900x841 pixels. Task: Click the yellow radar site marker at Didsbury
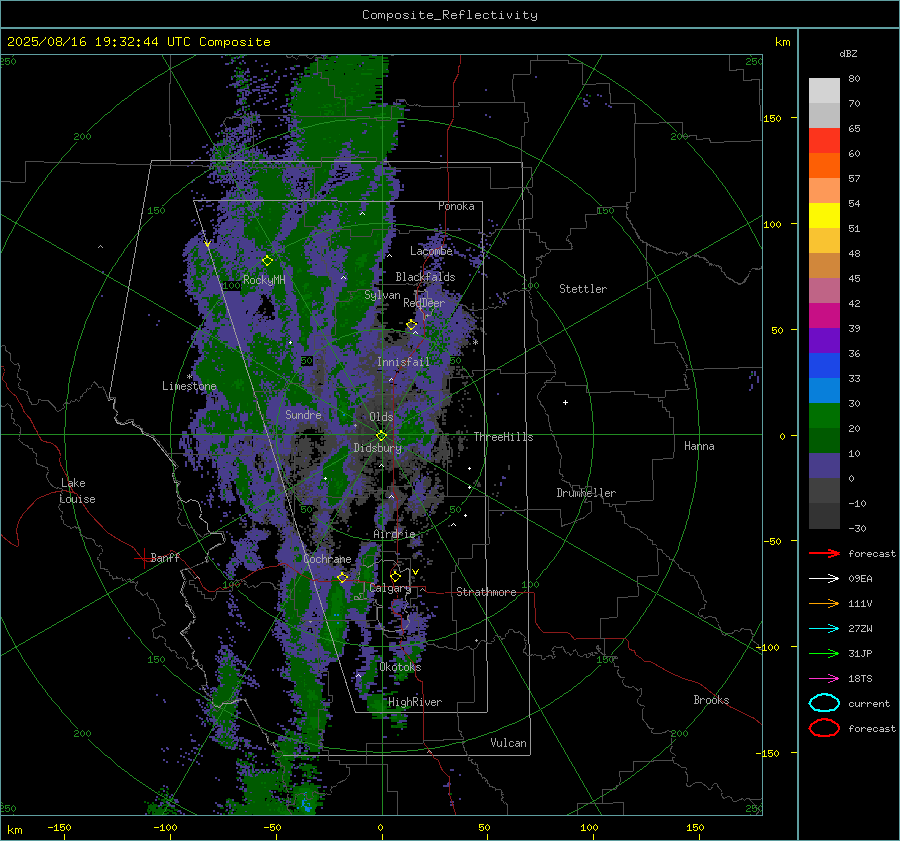click(381, 435)
